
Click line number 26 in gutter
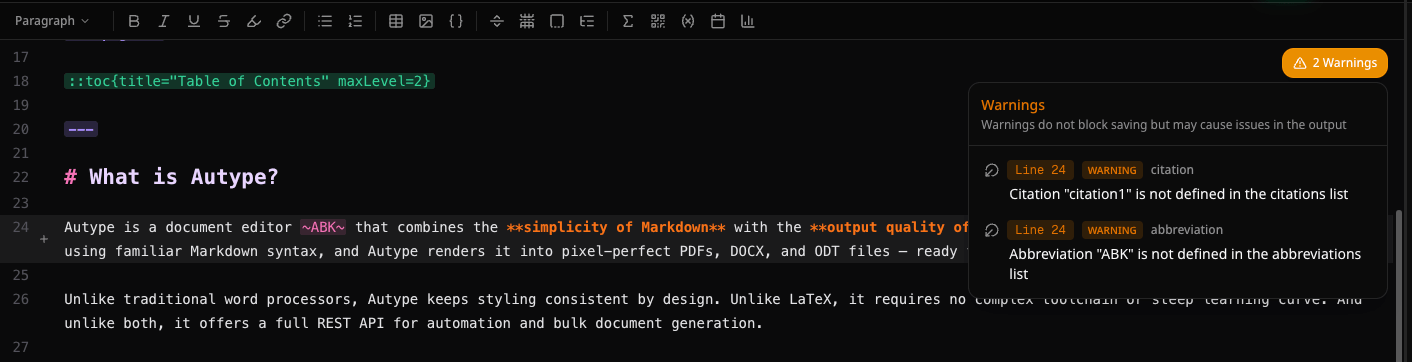coord(22,299)
